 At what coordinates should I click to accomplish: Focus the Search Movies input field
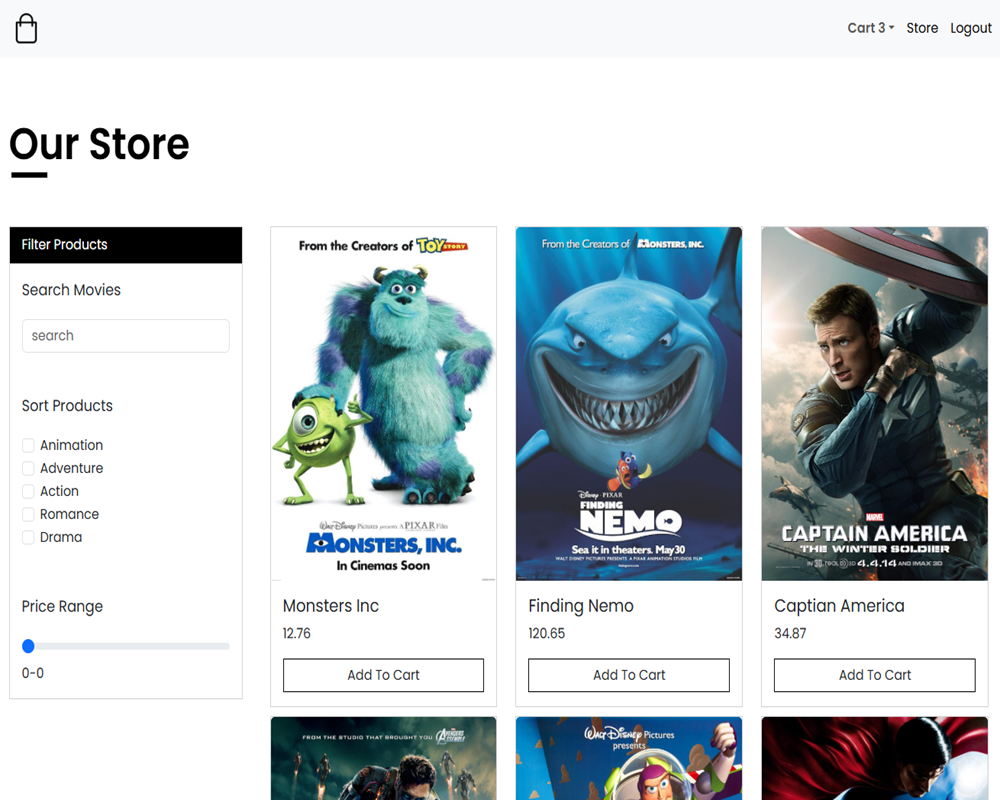[126, 336]
